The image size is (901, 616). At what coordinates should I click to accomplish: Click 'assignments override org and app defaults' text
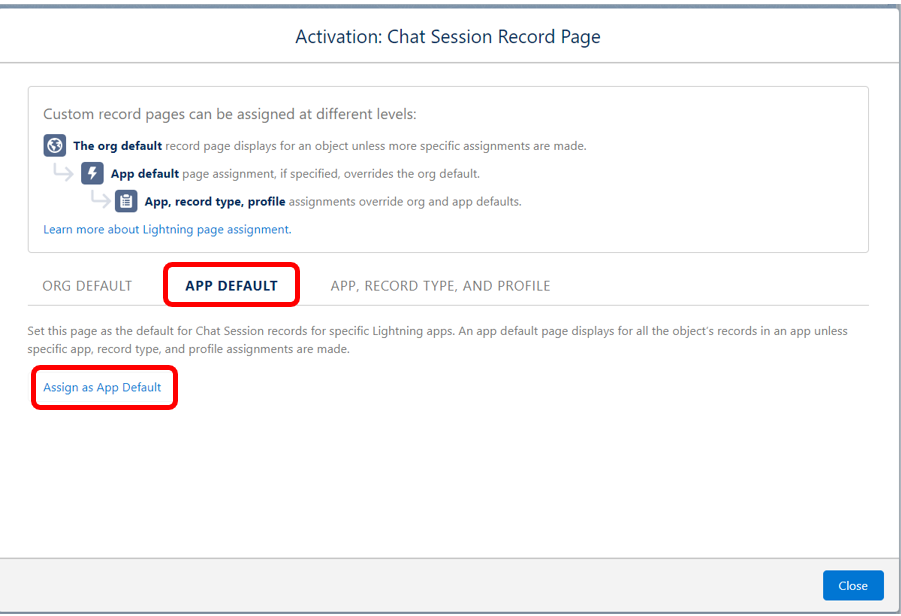(x=405, y=201)
